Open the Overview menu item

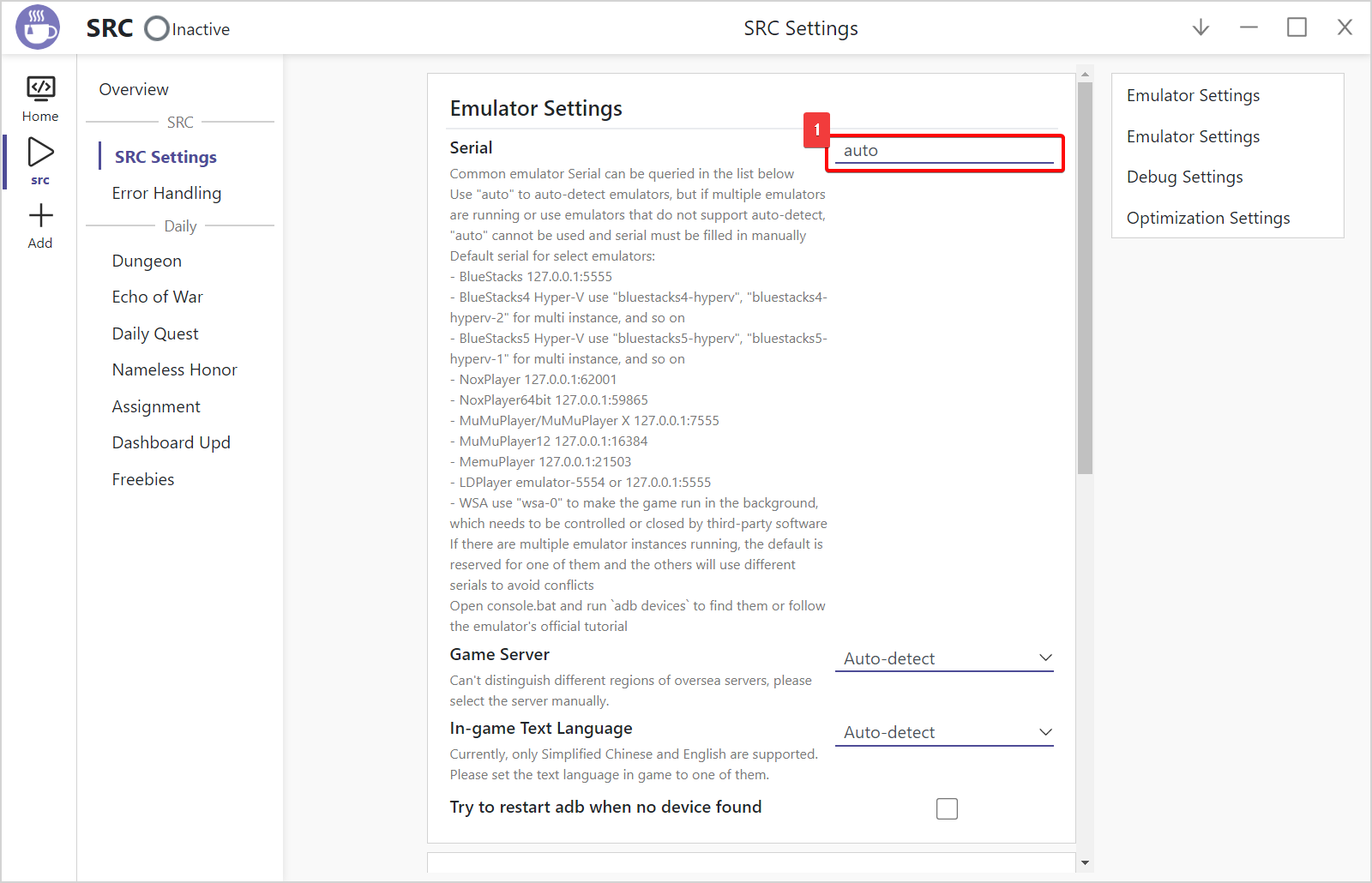point(134,89)
